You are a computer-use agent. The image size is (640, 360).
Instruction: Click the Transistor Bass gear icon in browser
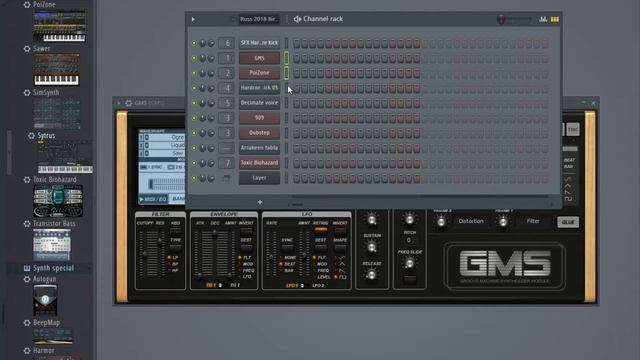27,224
